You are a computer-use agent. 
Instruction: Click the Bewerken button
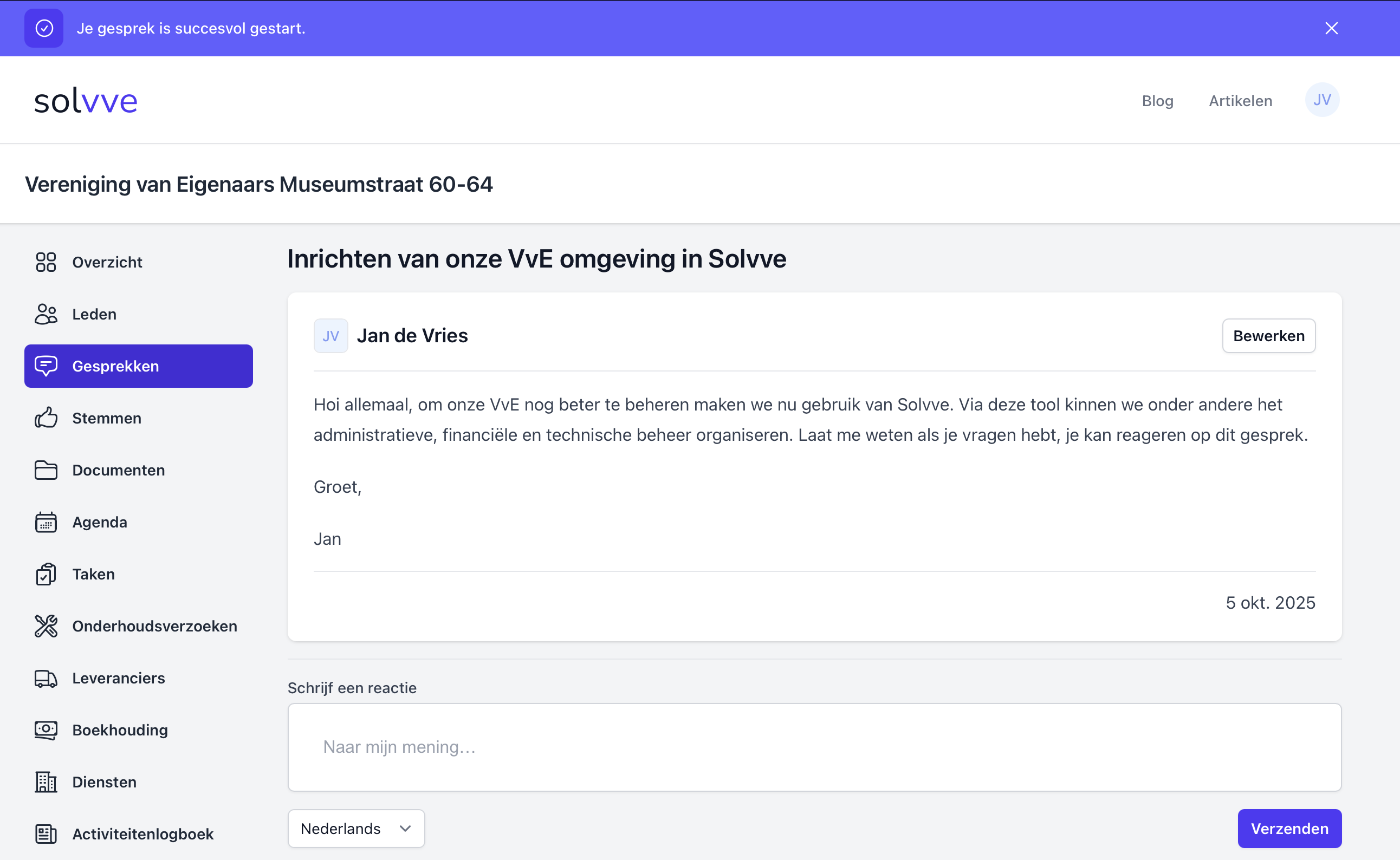click(1268, 336)
